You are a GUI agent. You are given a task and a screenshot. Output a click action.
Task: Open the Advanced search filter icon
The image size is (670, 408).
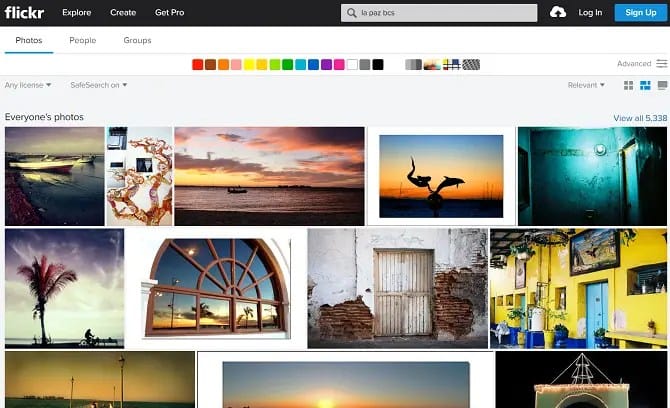tap(662, 64)
